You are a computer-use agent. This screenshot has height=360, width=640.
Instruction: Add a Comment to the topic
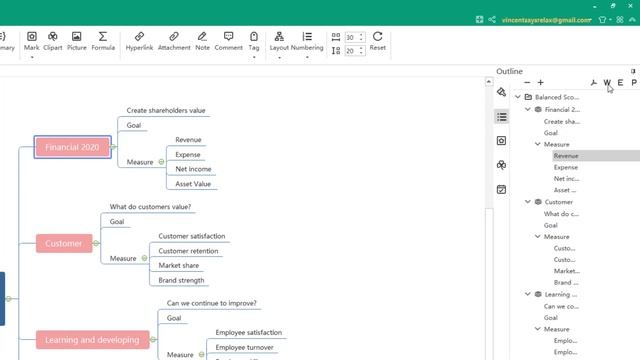[228, 41]
